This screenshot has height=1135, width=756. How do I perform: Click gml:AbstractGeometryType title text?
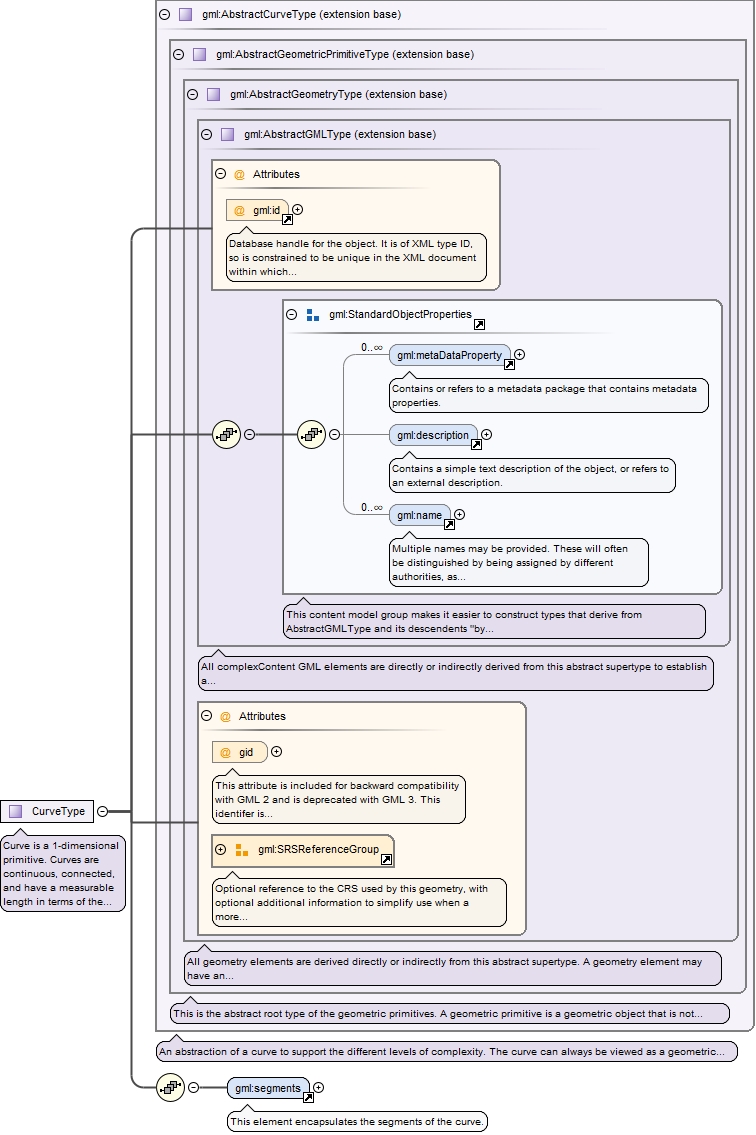pyautogui.click(x=338, y=94)
